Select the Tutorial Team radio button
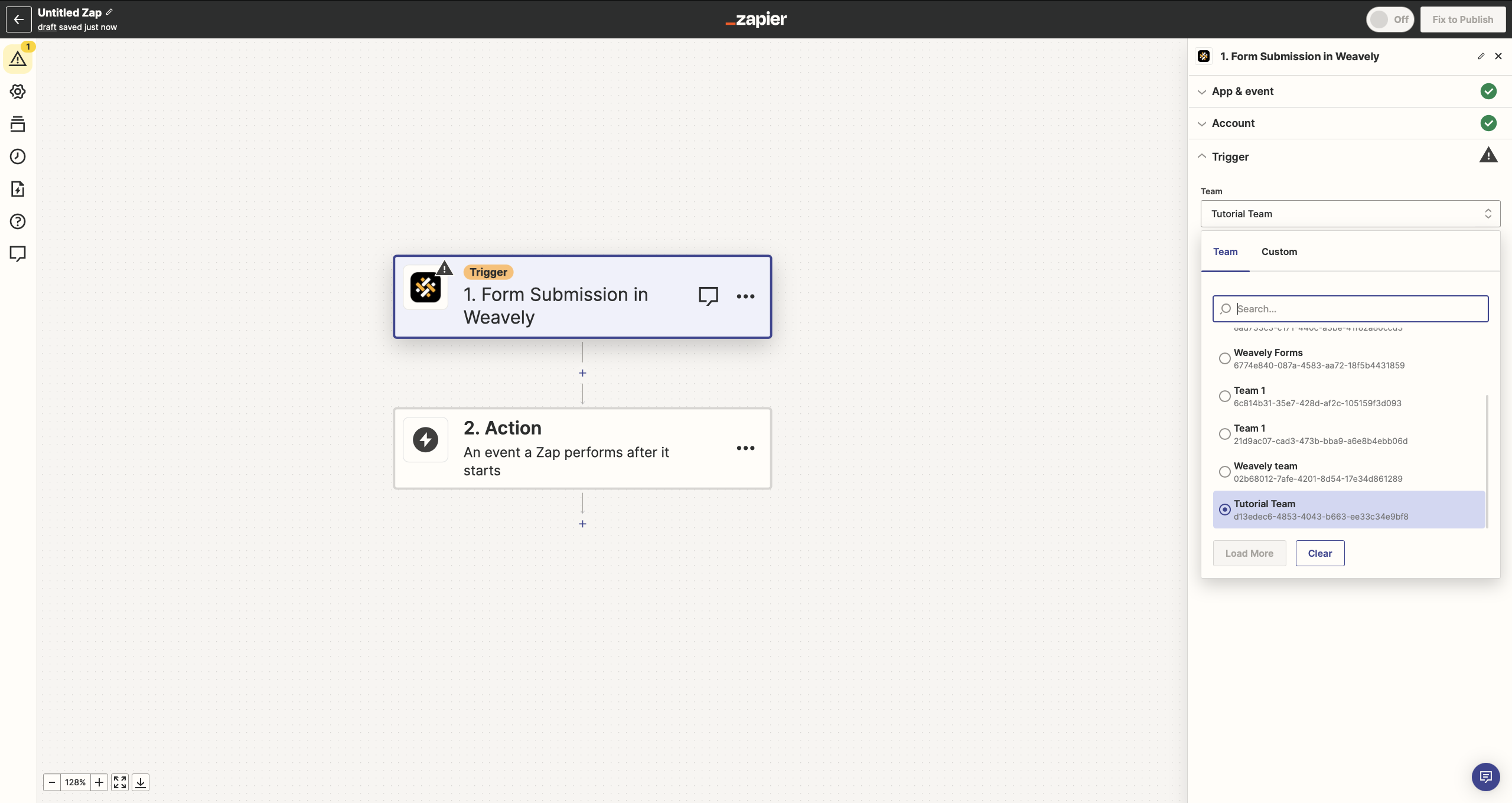1512x803 pixels. (1224, 509)
